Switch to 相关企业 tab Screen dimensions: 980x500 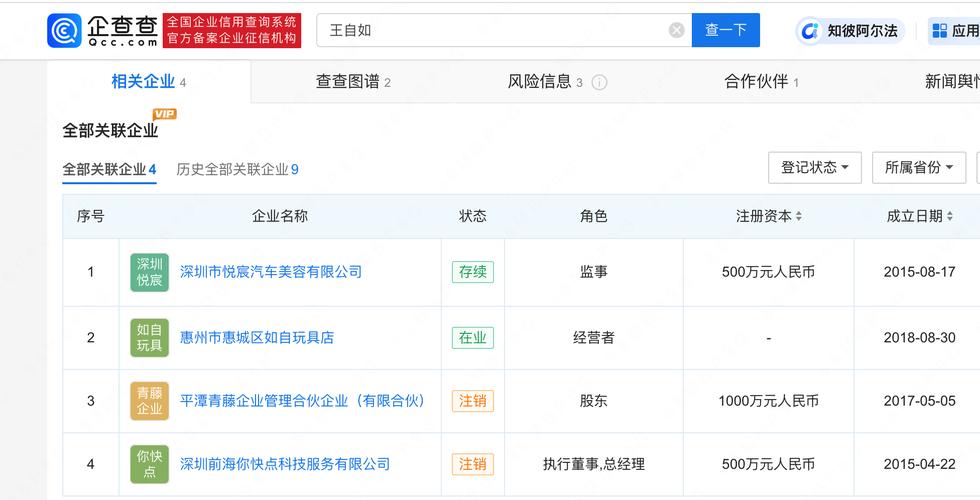tap(149, 82)
